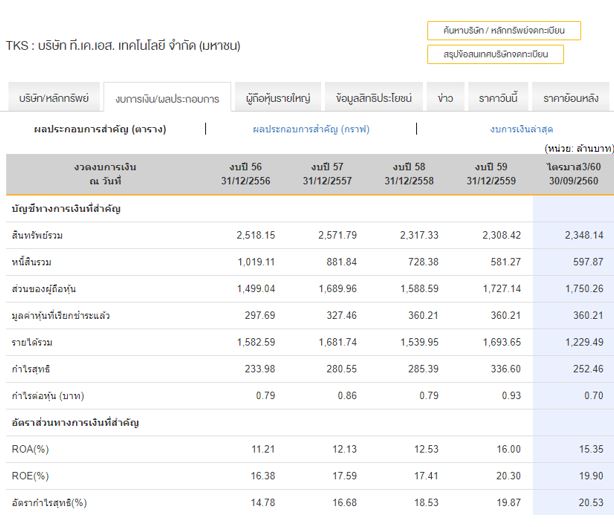614x527 pixels.
Task: Click the ROE(%) row label
Action: pyautogui.click(x=30, y=476)
